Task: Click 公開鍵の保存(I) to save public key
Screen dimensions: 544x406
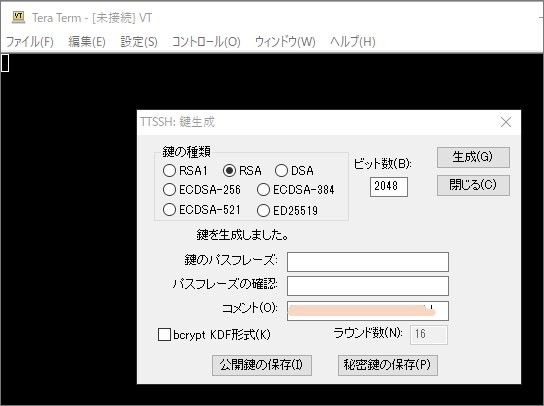Action: tap(262, 365)
